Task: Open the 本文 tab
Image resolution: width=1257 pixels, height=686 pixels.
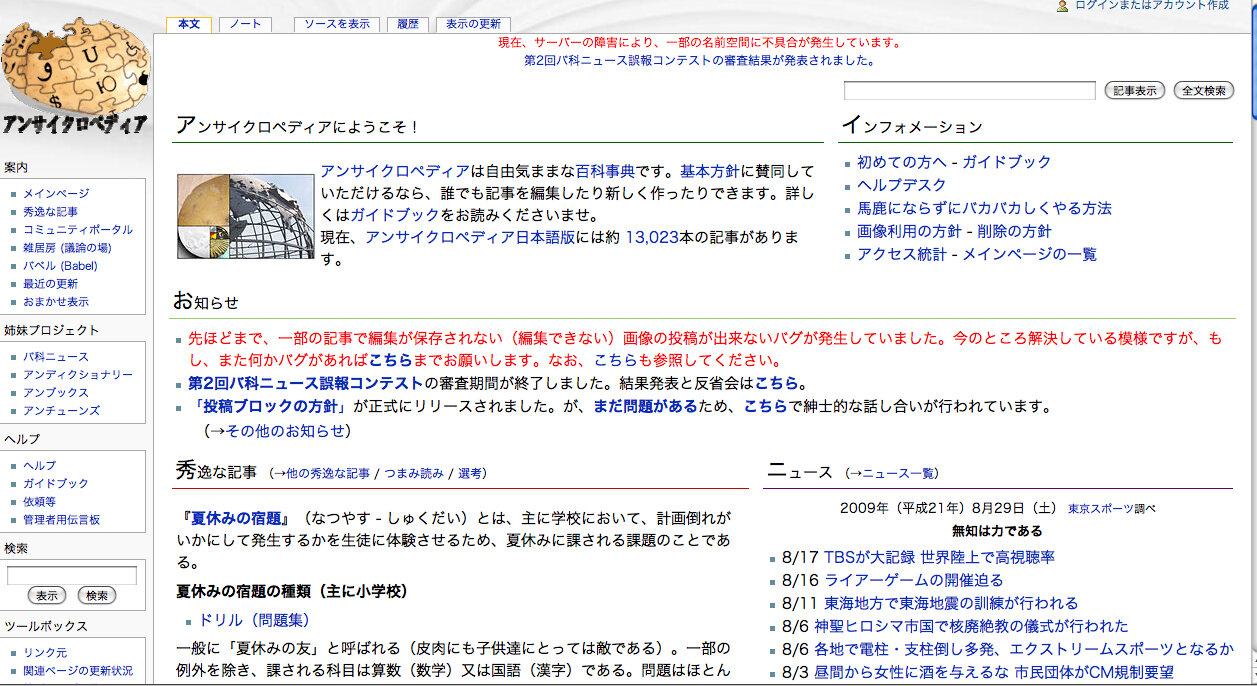Action: pos(189,24)
